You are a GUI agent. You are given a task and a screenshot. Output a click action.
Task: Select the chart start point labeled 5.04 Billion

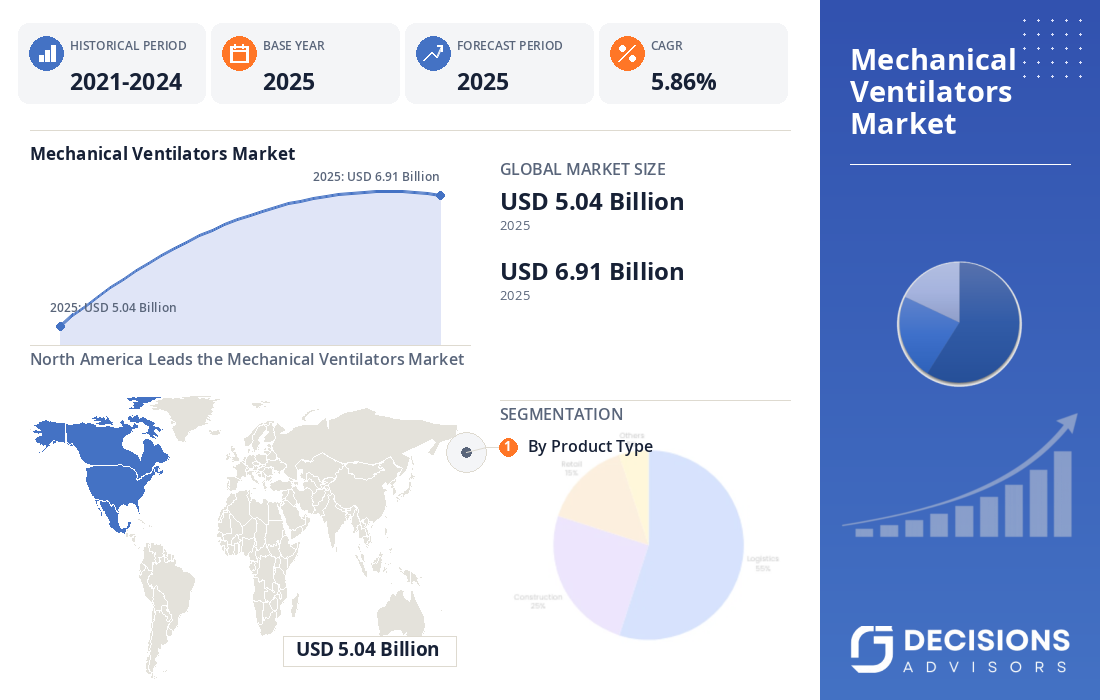pos(60,326)
